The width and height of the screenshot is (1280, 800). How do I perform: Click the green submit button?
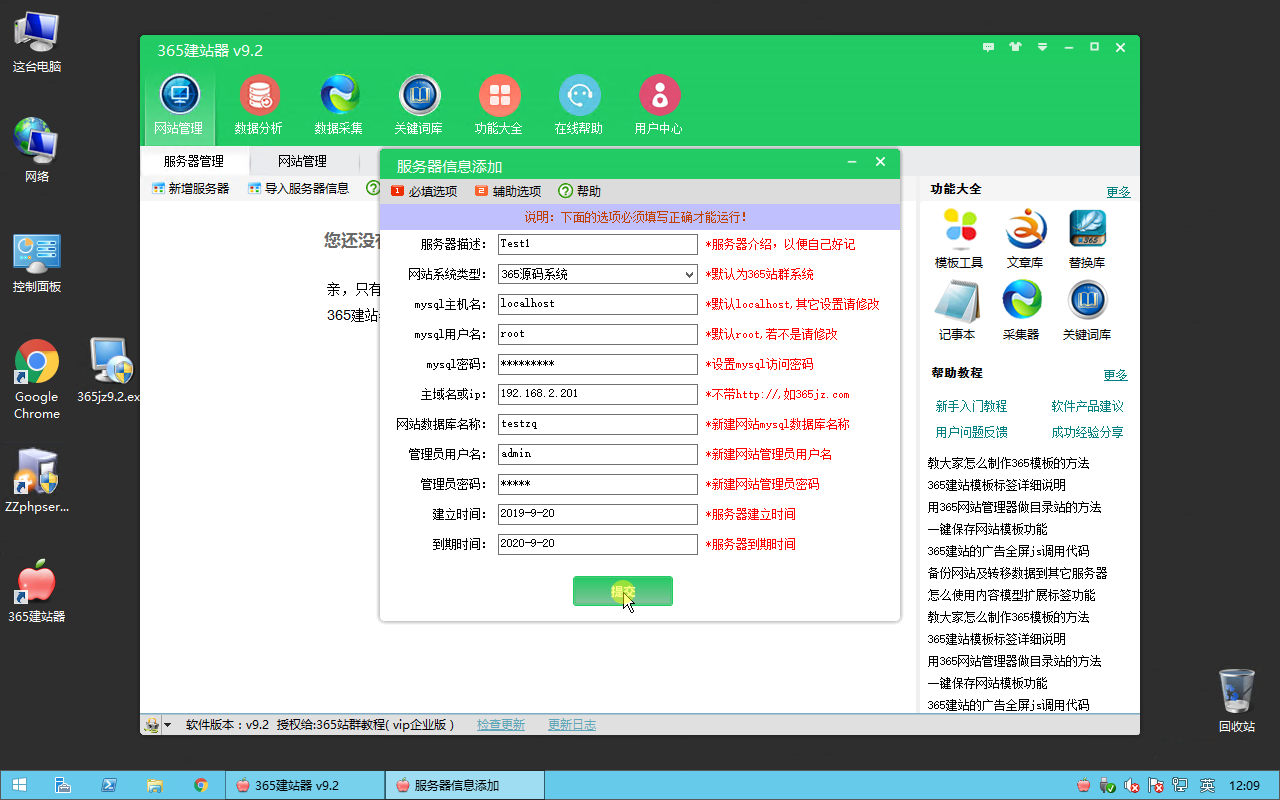(x=623, y=591)
